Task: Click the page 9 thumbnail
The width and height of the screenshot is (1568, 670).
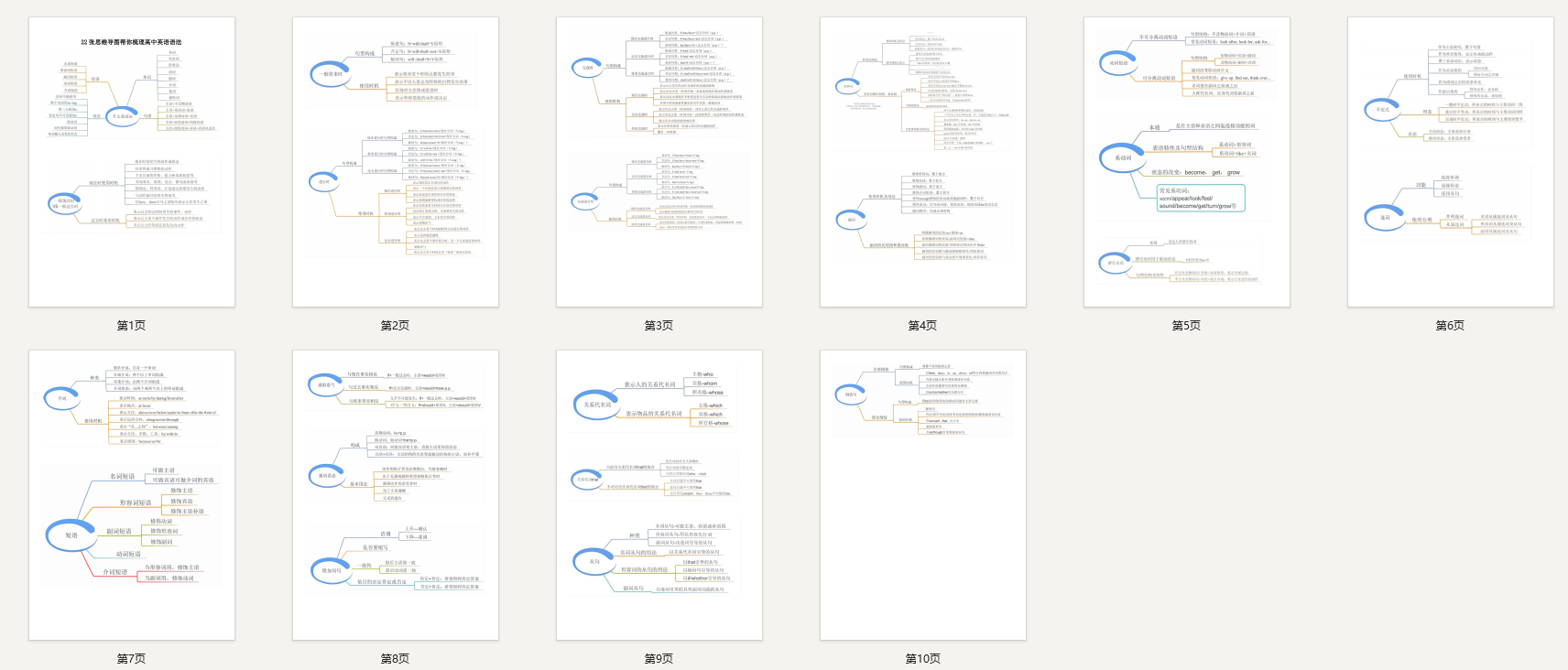Action: [659, 494]
